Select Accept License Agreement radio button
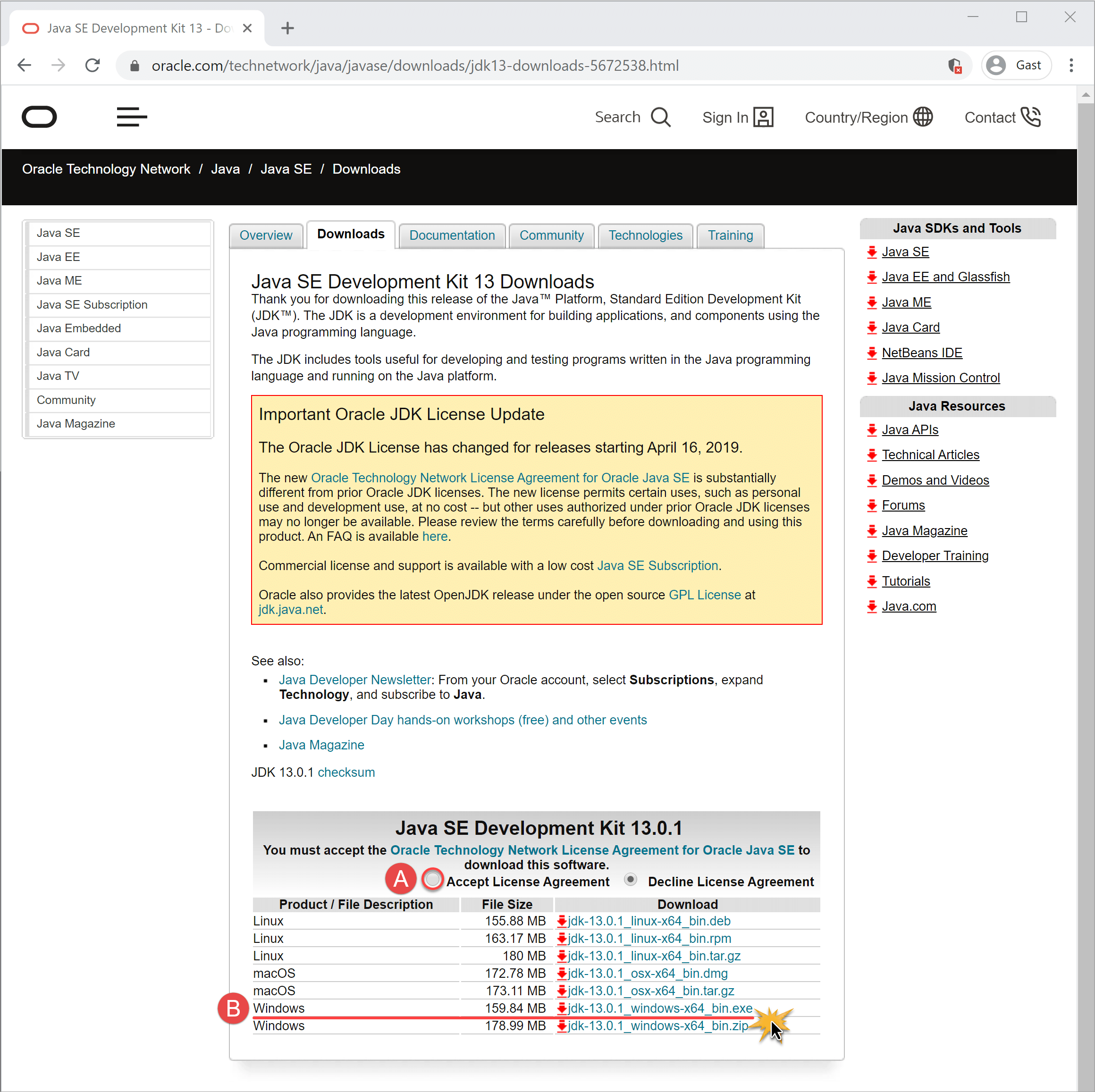This screenshot has height=1092, width=1095. tap(432, 880)
